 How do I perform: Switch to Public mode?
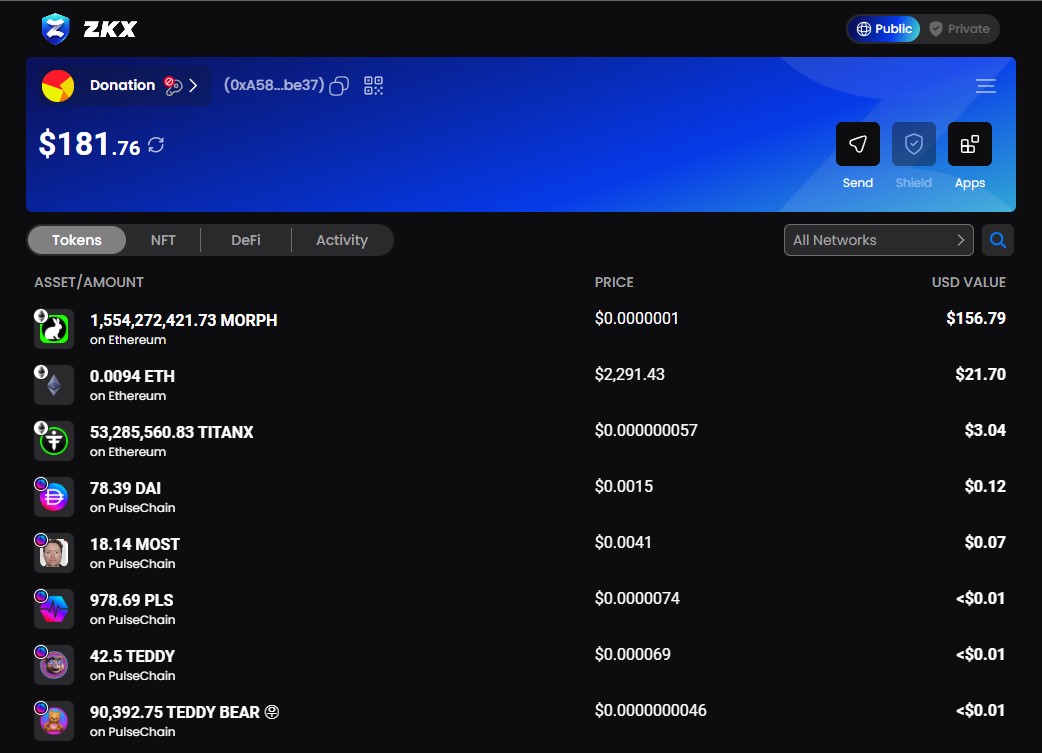click(884, 29)
